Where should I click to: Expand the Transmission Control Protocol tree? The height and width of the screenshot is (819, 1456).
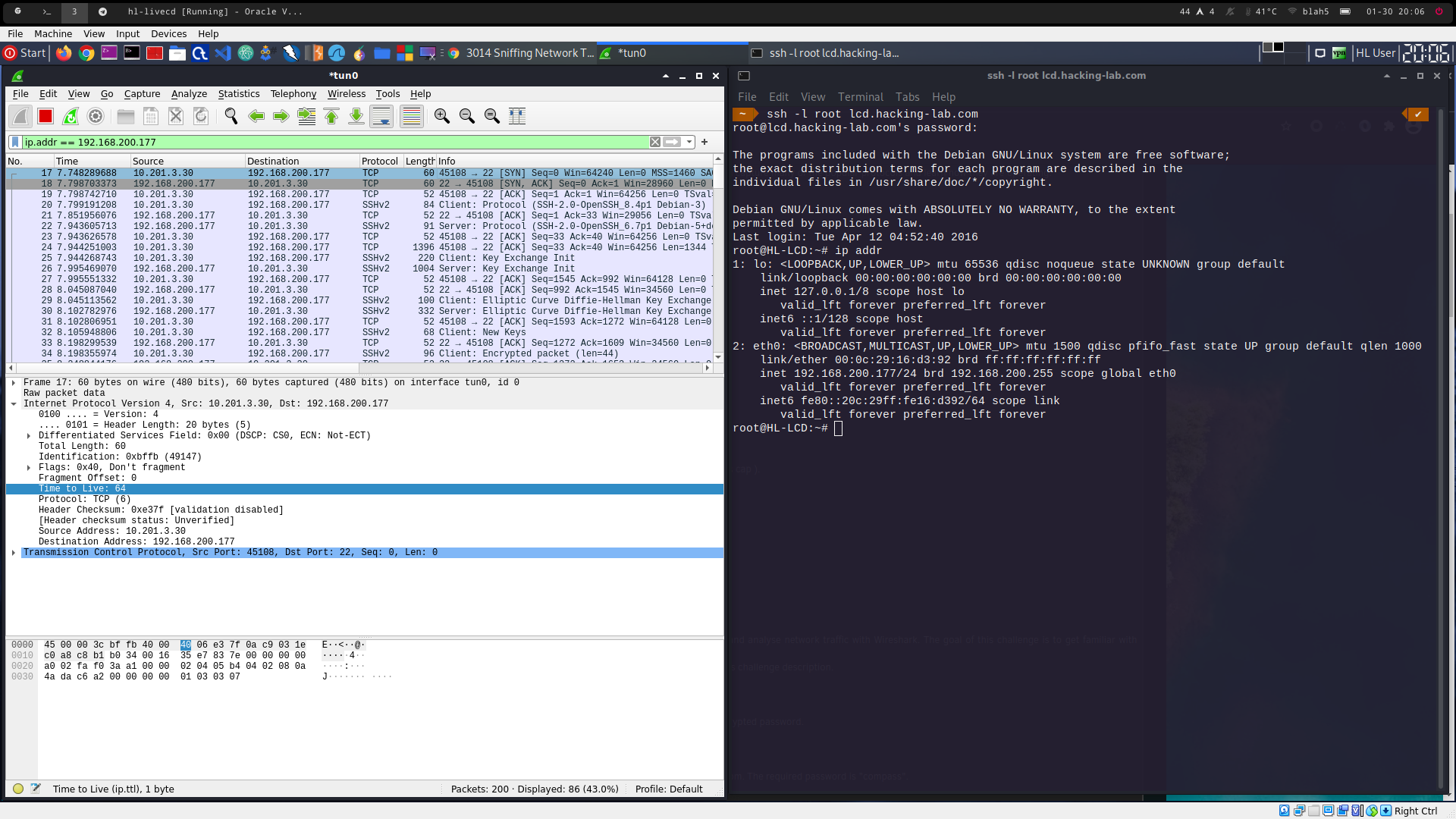point(14,553)
